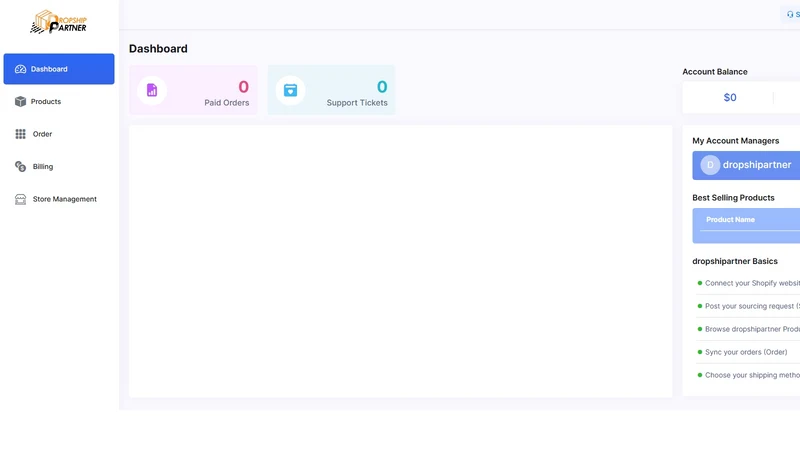The image size is (800, 450).
Task: Click the Product Name column header
Action: pos(730,219)
